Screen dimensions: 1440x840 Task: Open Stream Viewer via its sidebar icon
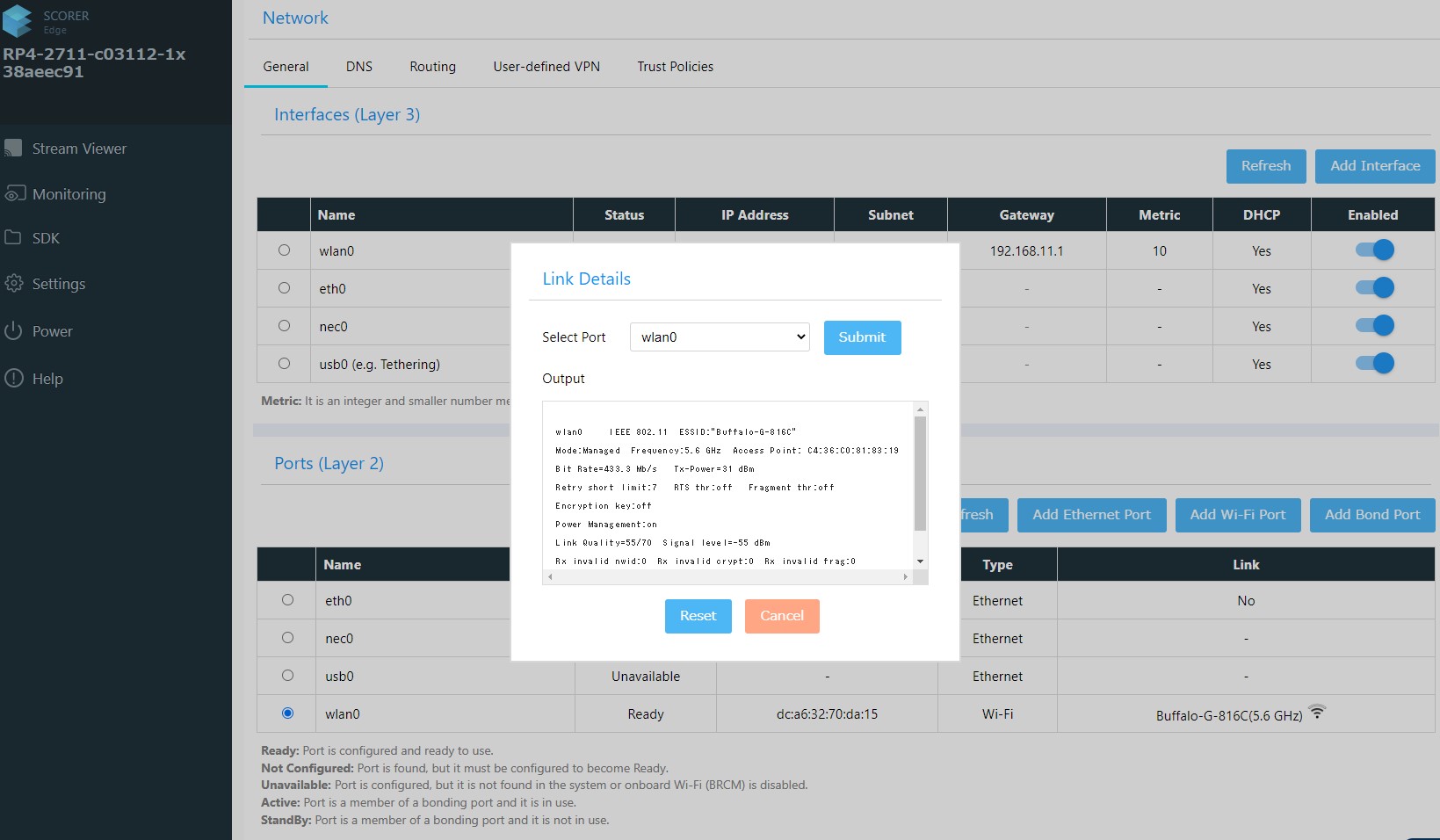coord(13,148)
